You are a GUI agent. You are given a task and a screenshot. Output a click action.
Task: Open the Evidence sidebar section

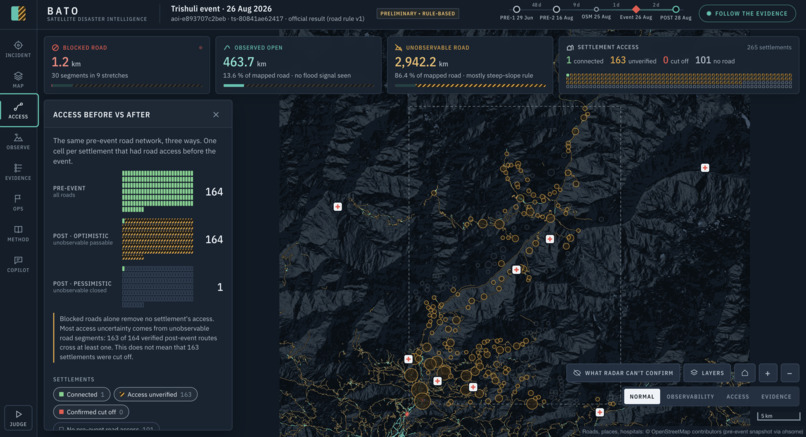pyautogui.click(x=18, y=172)
